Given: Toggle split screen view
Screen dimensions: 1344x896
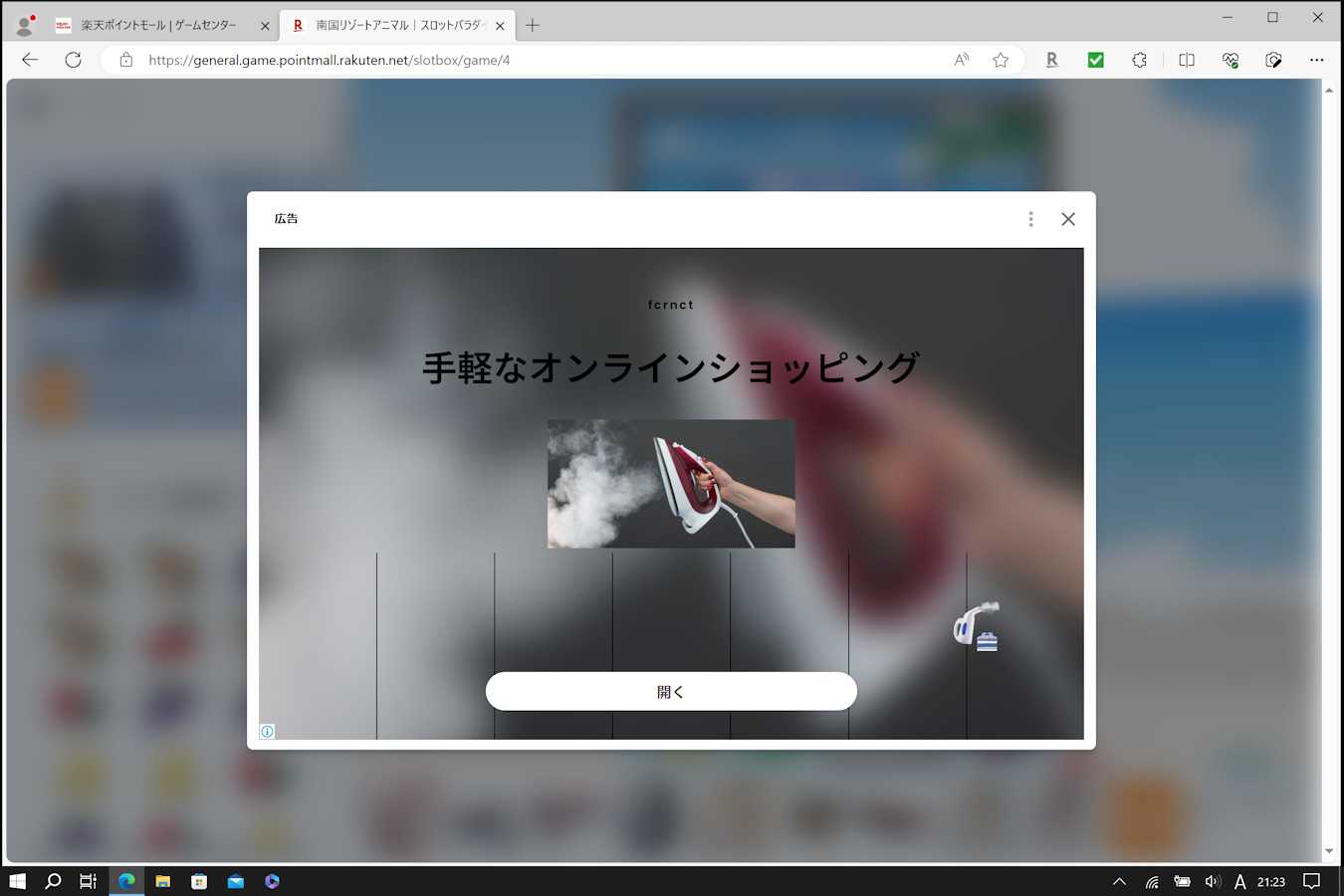Looking at the screenshot, I should click(1186, 60).
